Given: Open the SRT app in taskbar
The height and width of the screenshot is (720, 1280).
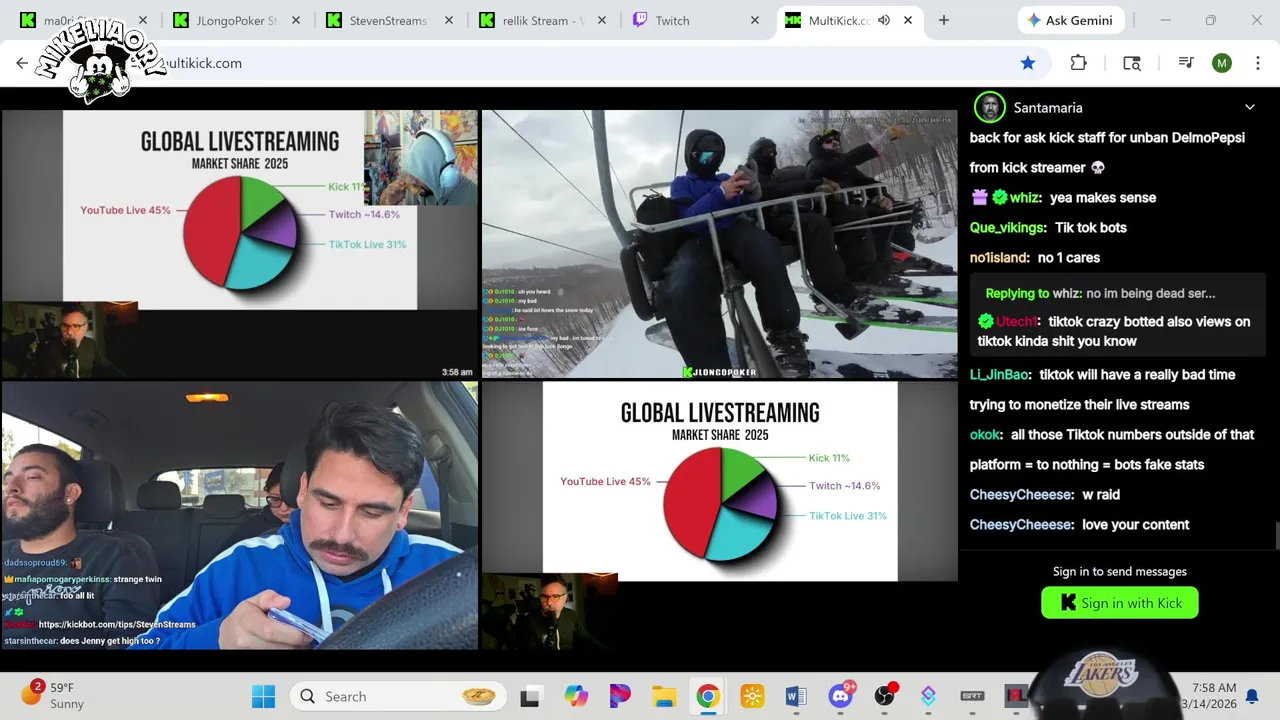Looking at the screenshot, I should [972, 696].
